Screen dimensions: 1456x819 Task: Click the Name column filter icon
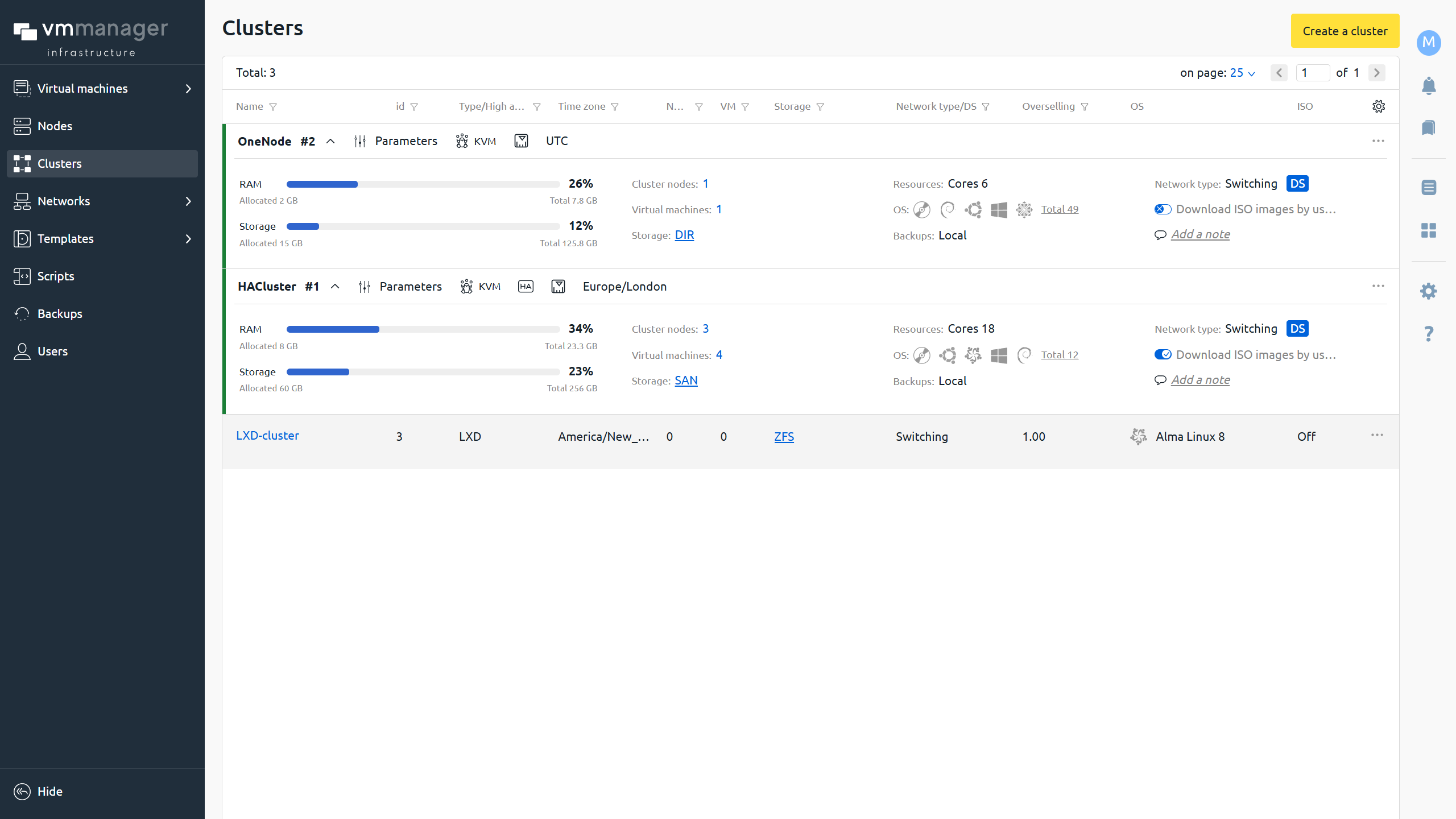point(273,107)
